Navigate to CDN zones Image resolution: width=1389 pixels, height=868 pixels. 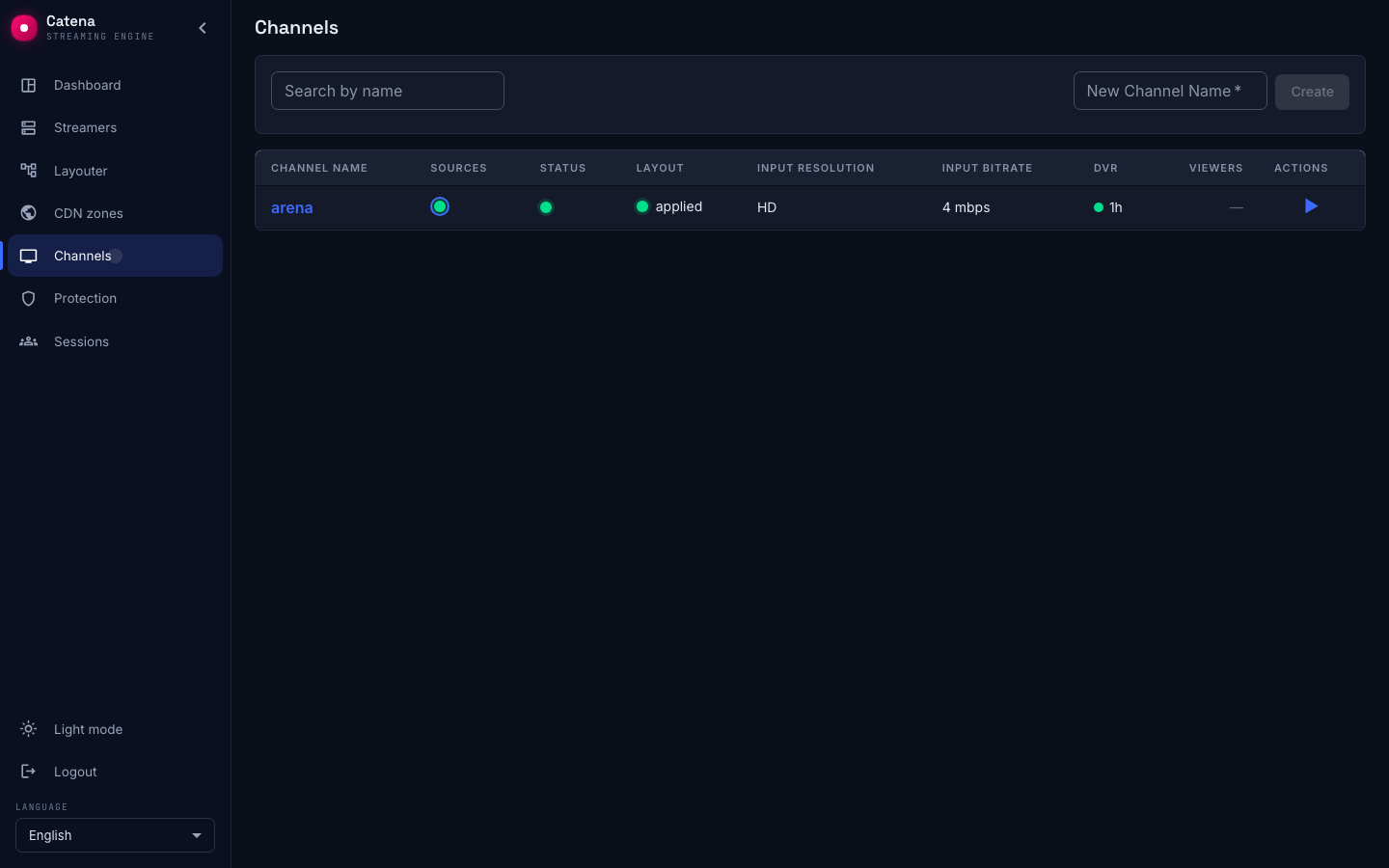(x=115, y=213)
